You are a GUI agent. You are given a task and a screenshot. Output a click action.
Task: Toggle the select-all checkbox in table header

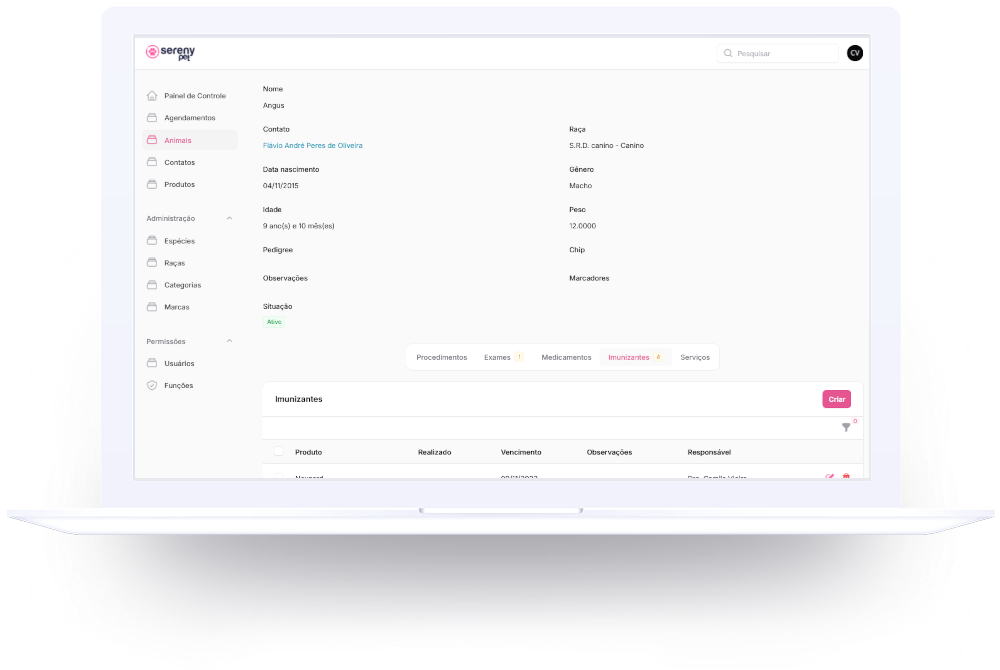(x=278, y=452)
